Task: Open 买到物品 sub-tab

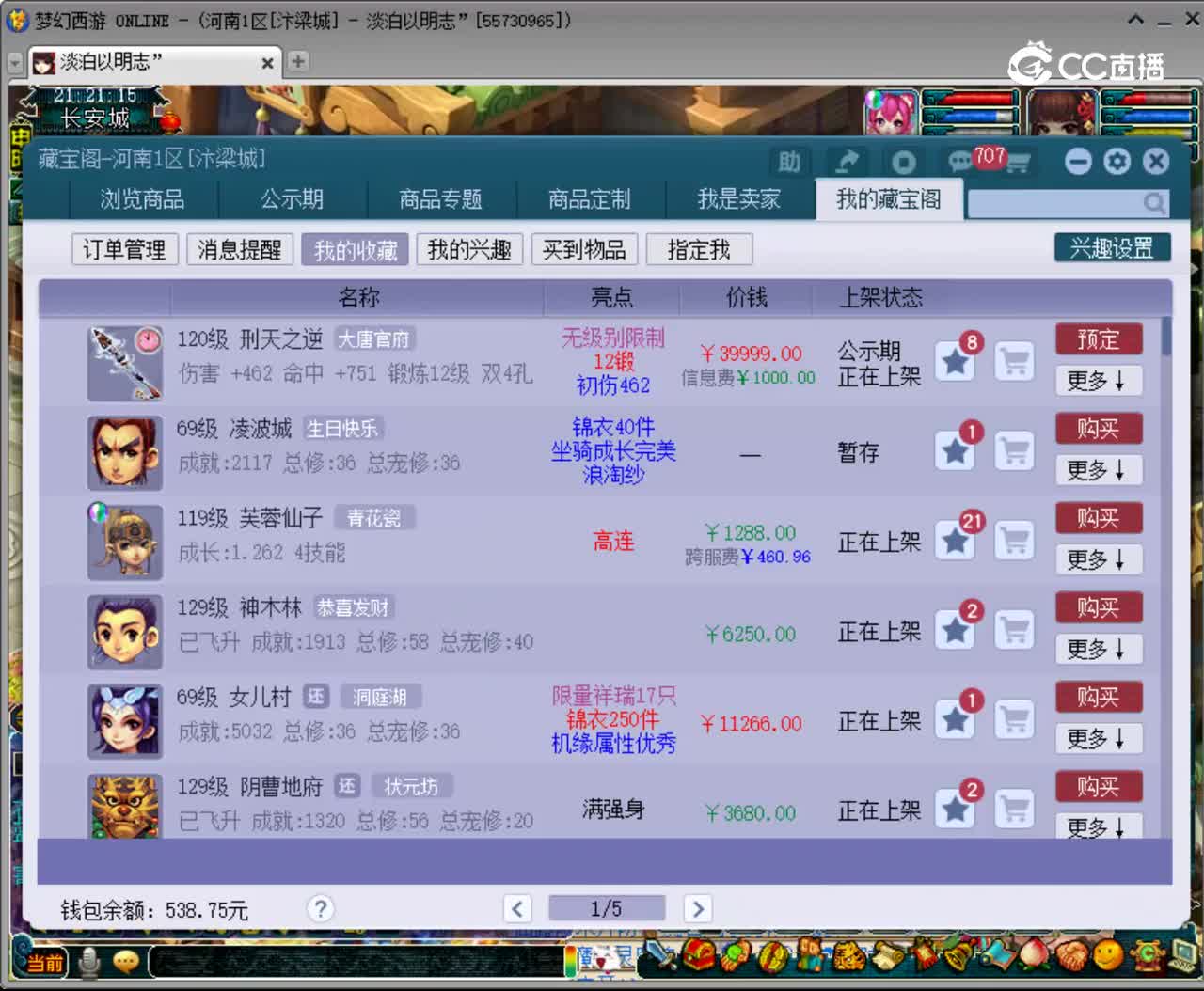Action: 584,249
